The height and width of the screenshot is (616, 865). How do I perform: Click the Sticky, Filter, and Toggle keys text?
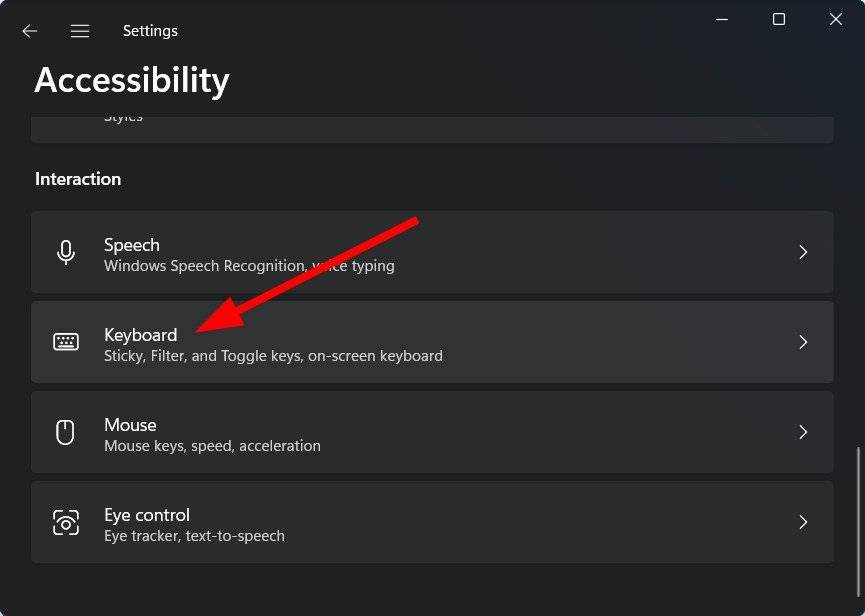pos(273,356)
